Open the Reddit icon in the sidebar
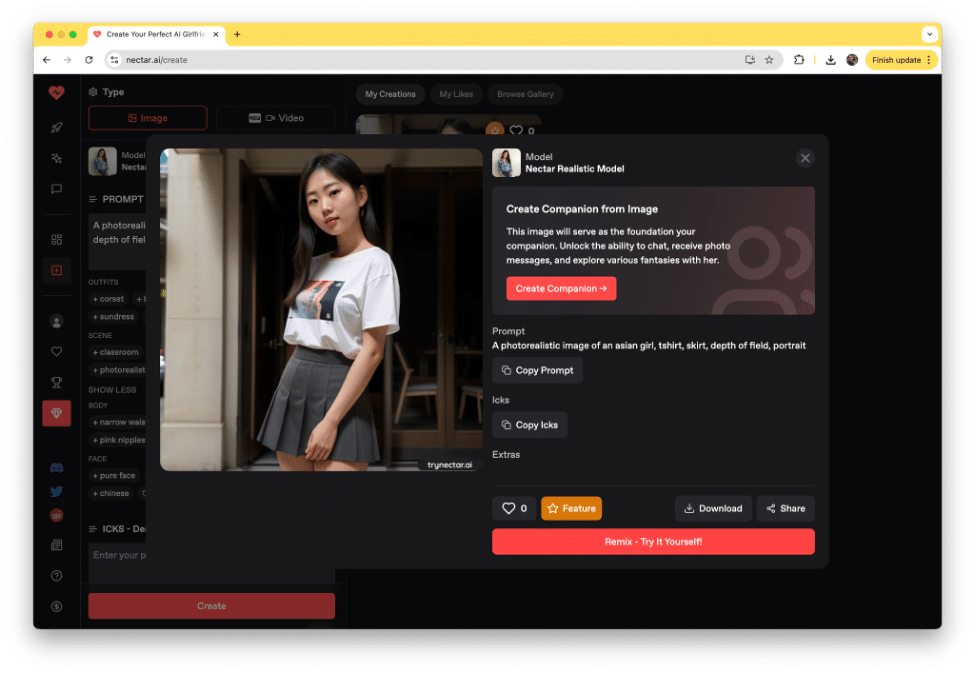This screenshot has height=675, width=977. pos(56,514)
